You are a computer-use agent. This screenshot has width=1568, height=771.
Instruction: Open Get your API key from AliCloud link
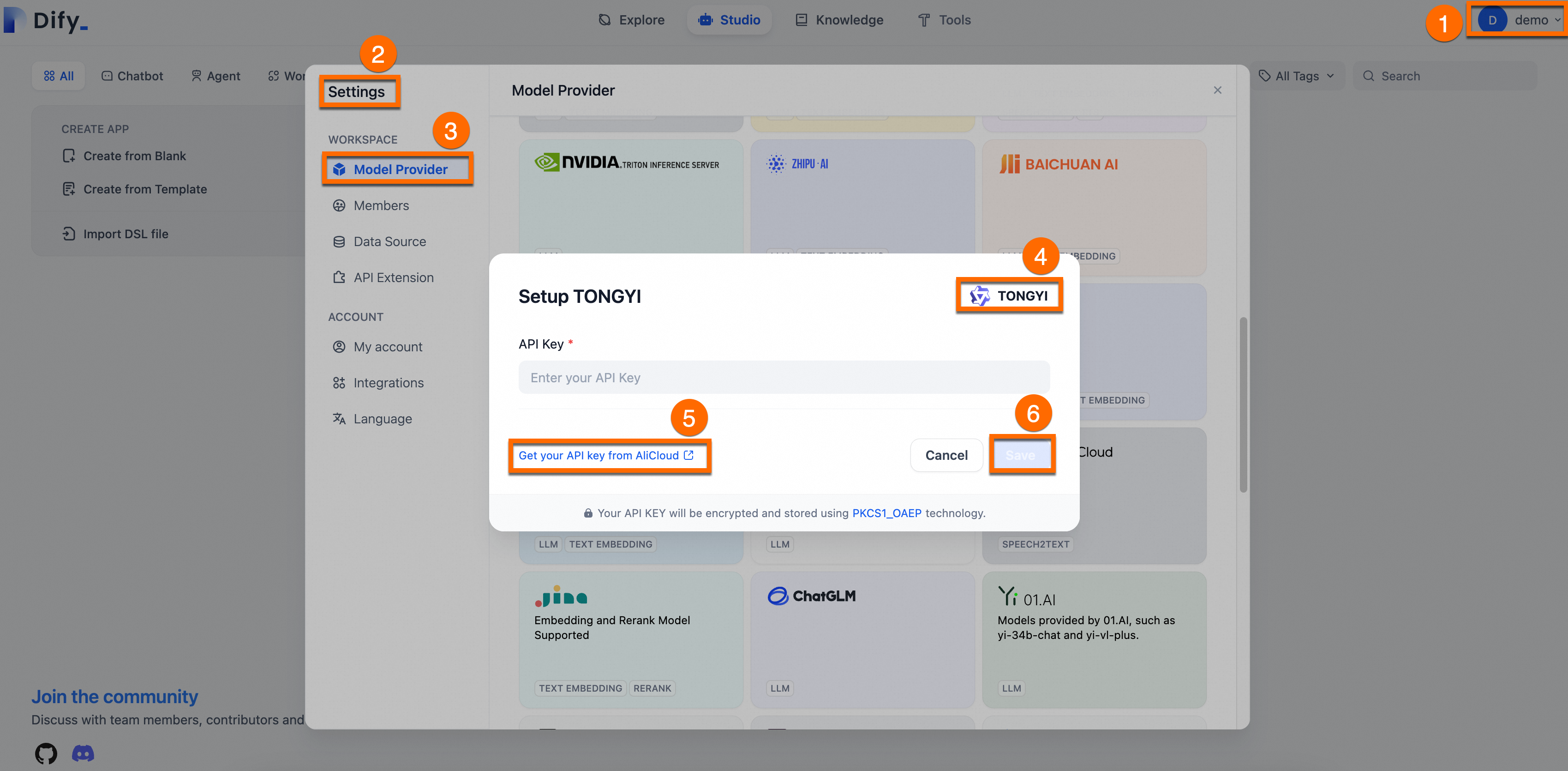pyautogui.click(x=606, y=456)
